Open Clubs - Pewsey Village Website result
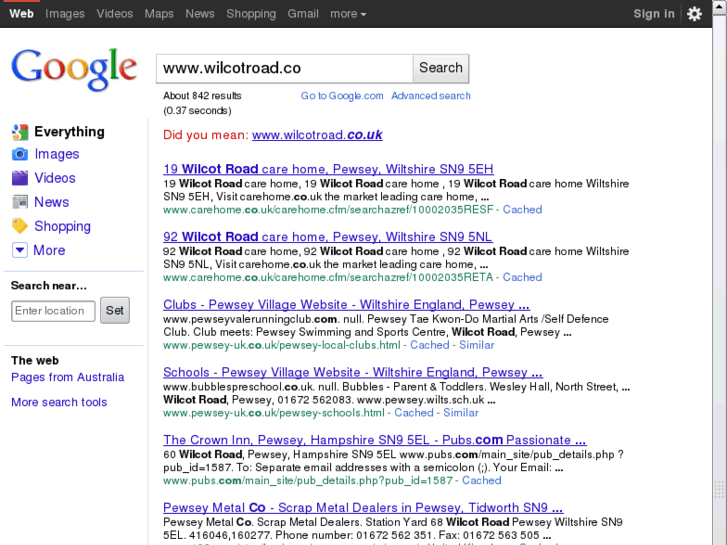Screen dimensions: 727x545 (346, 304)
